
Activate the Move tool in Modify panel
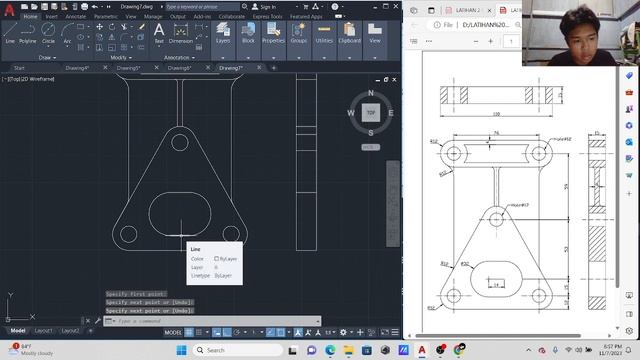point(99,27)
